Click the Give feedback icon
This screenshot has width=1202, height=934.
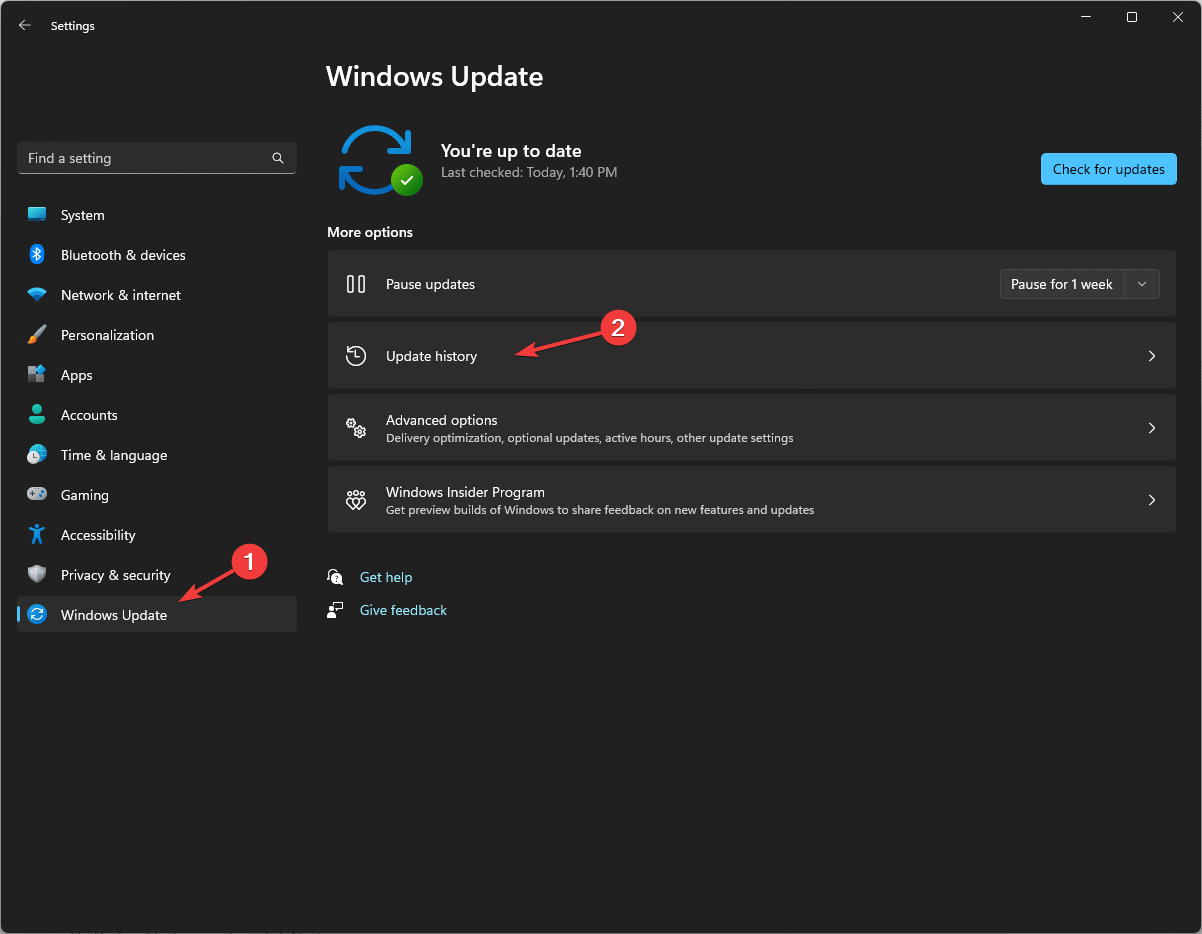coord(335,610)
